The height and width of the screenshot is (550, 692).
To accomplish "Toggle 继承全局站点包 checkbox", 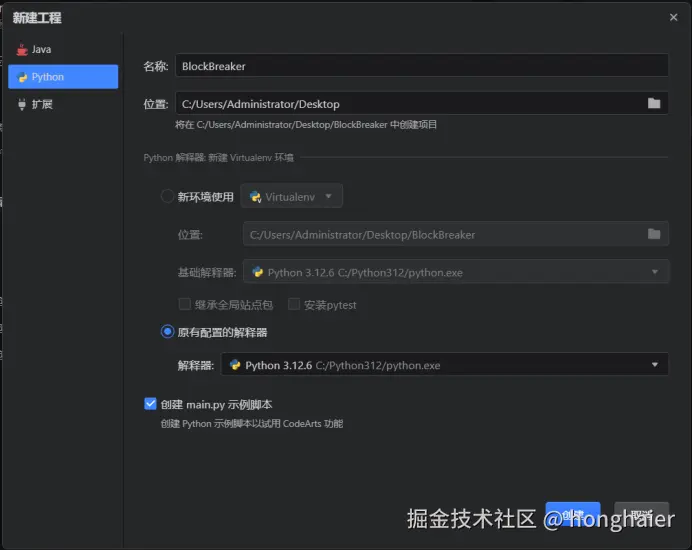I will [x=184, y=305].
